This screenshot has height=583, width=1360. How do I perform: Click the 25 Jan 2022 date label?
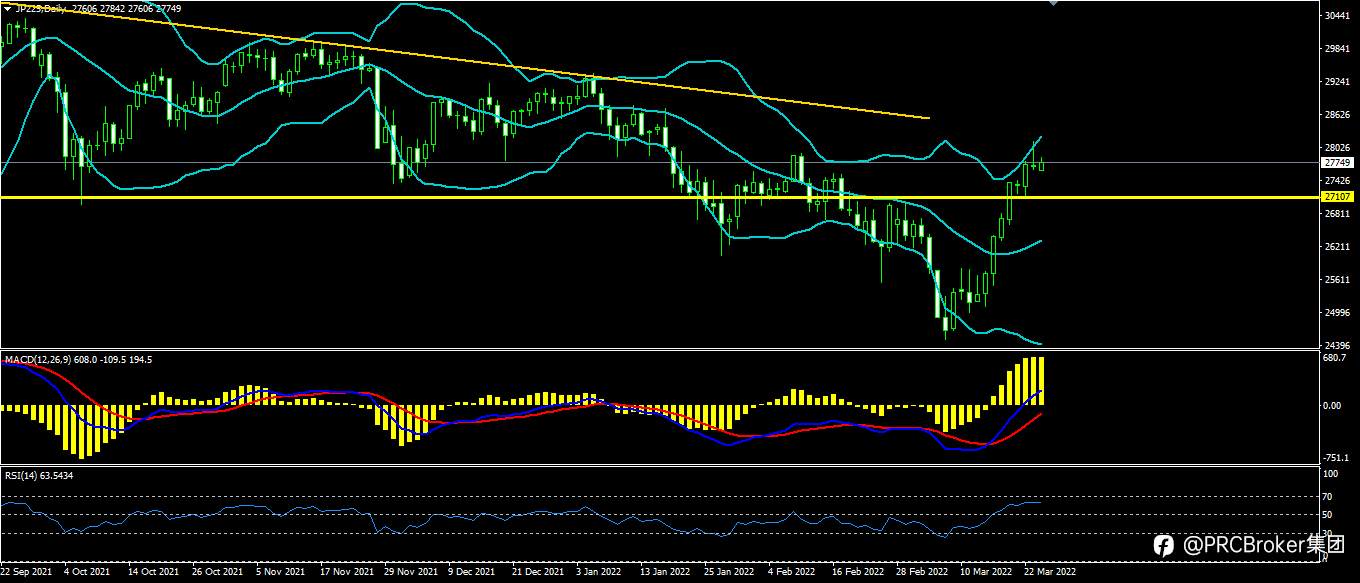[x=729, y=573]
